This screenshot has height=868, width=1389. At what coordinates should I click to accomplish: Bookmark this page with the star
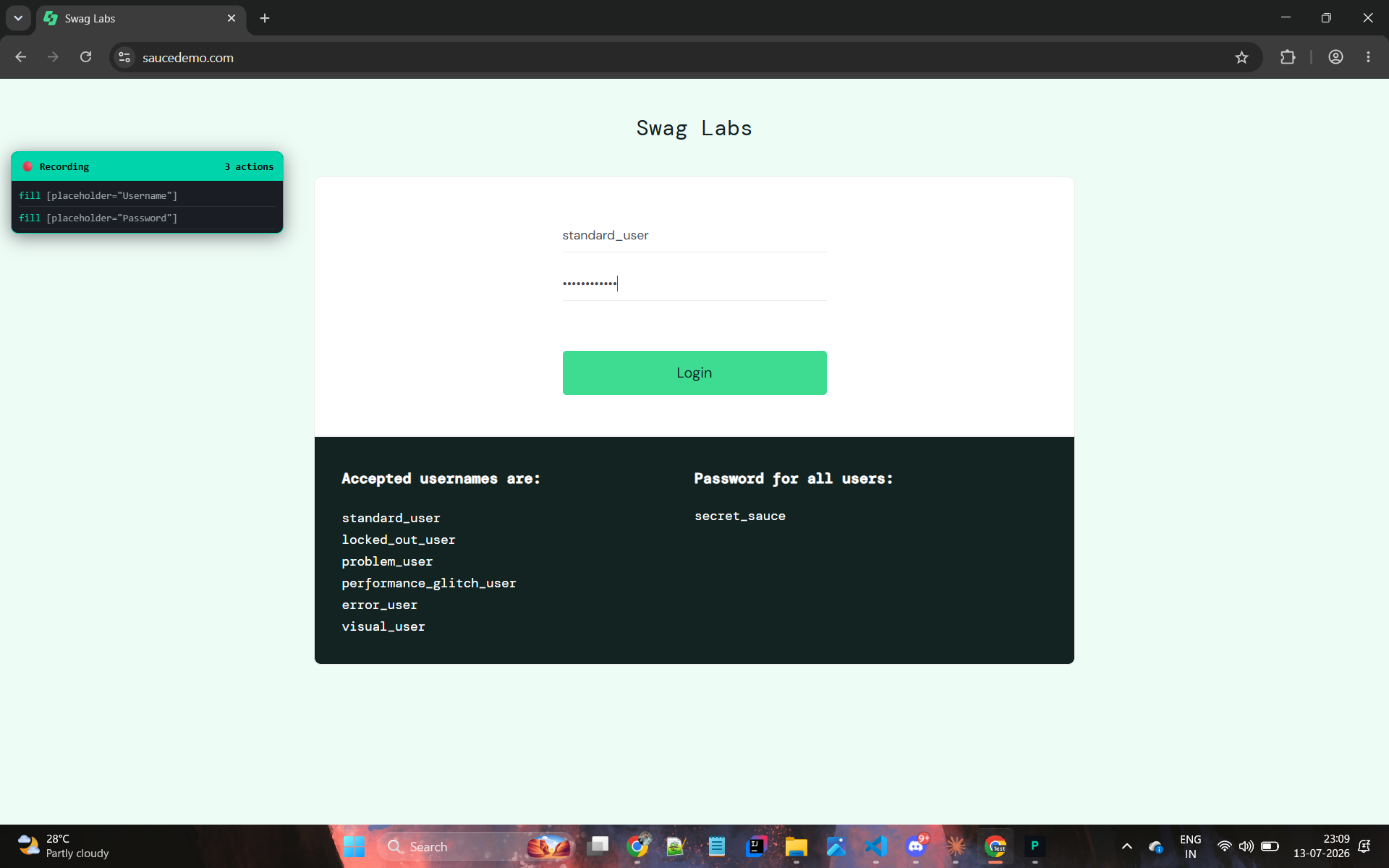point(1241,57)
